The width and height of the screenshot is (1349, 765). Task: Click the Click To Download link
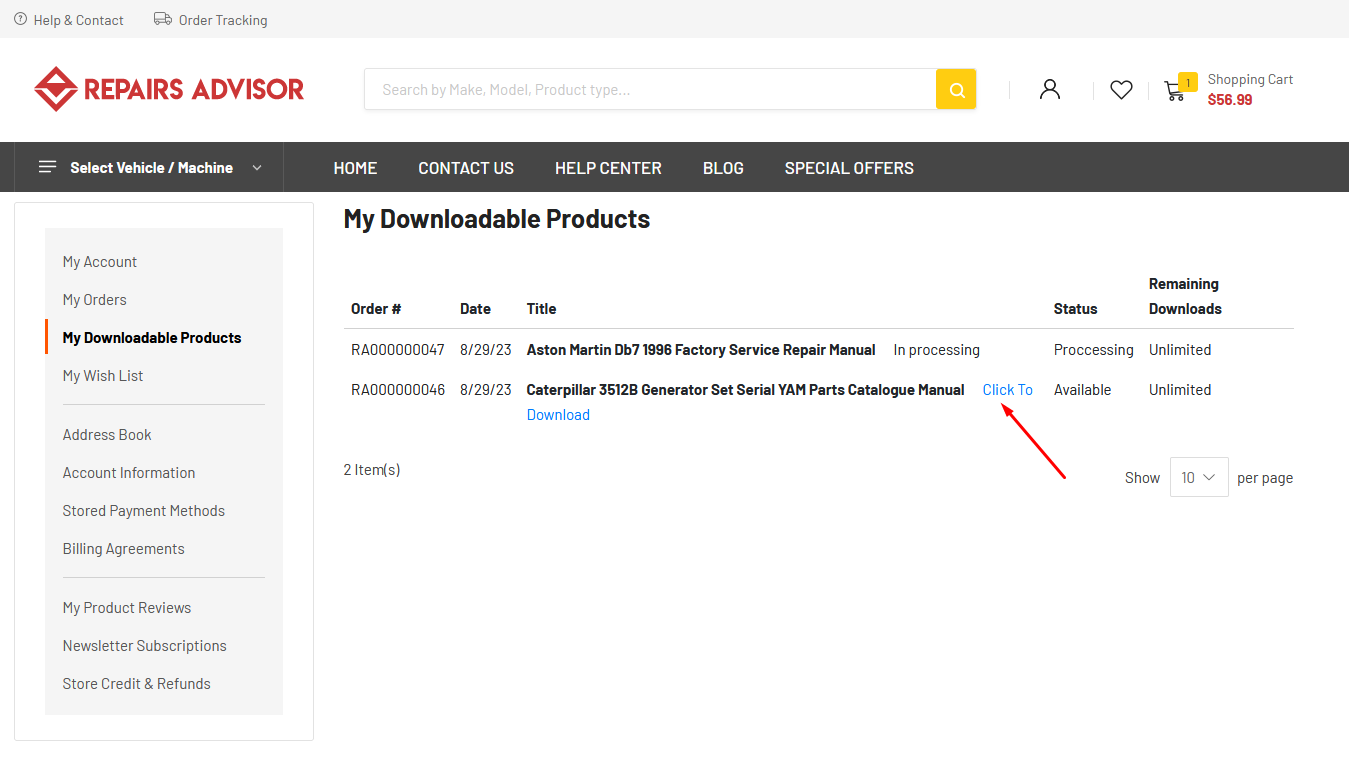point(1007,390)
